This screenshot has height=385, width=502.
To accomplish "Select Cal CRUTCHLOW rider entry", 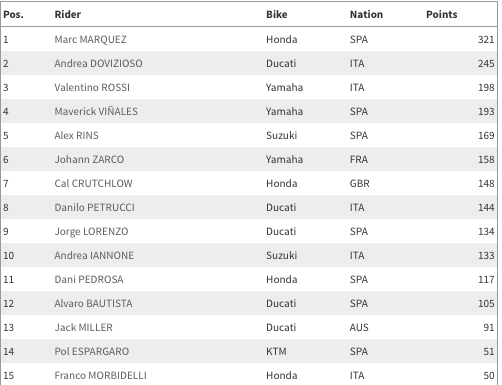I will pyautogui.click(x=93, y=183).
